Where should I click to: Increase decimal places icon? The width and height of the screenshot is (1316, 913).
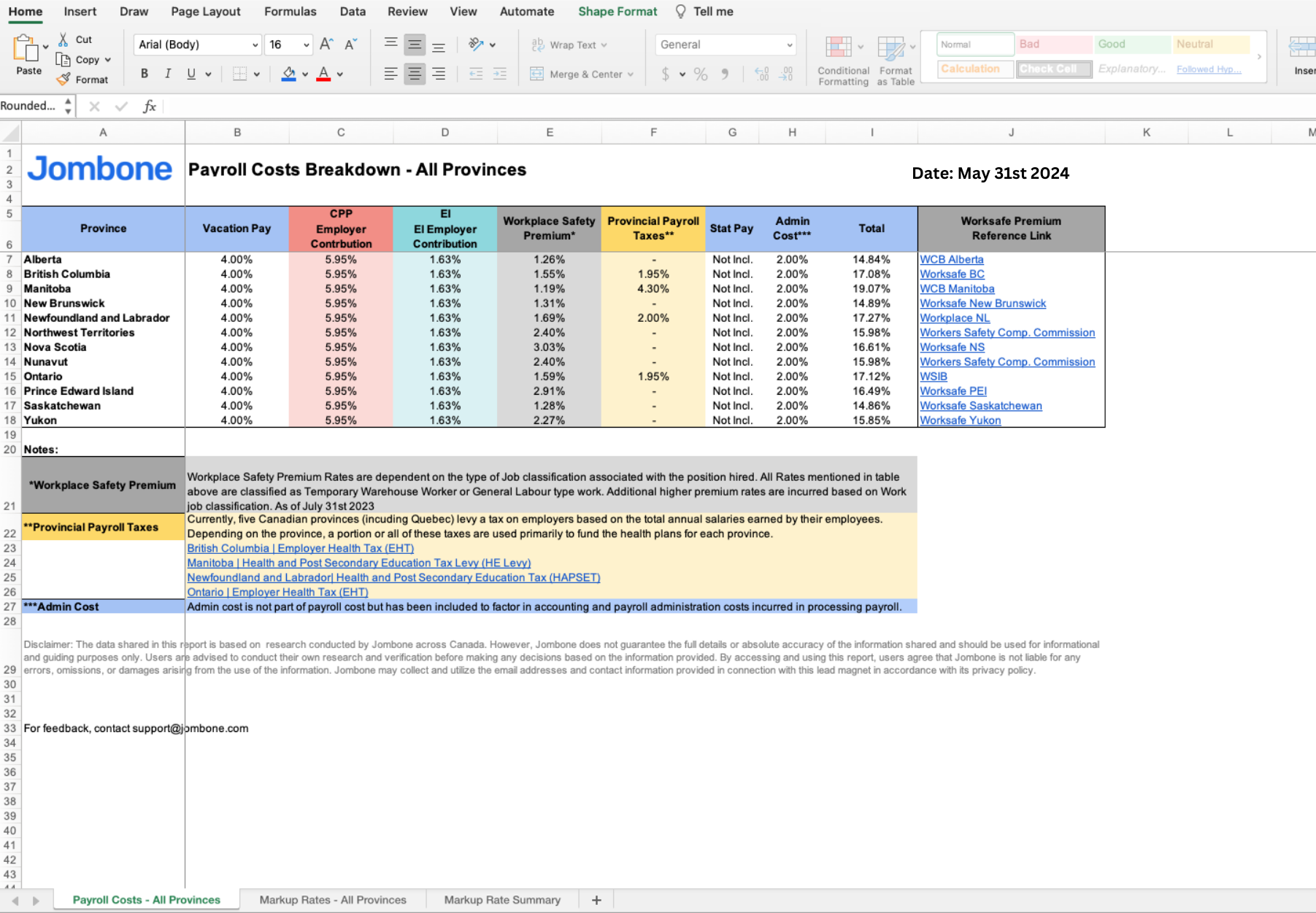pyautogui.click(x=761, y=74)
